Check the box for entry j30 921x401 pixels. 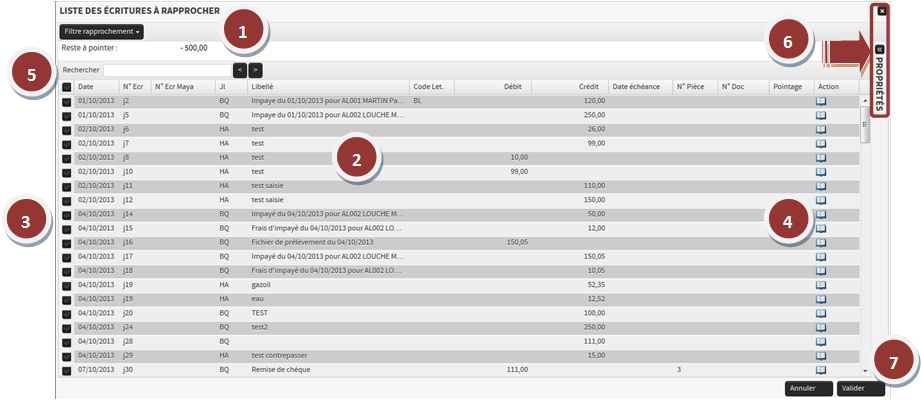(67, 370)
